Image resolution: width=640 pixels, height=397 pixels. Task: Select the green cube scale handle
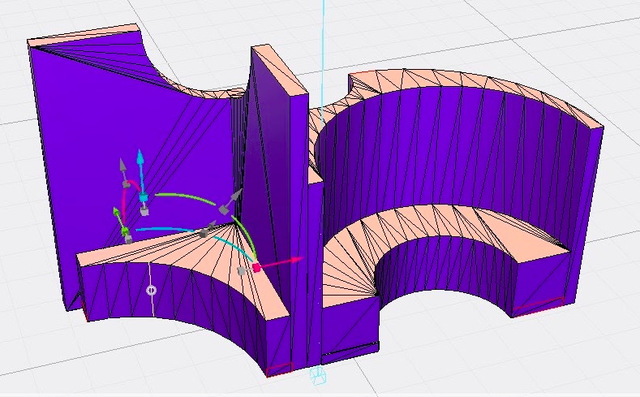pos(126,231)
